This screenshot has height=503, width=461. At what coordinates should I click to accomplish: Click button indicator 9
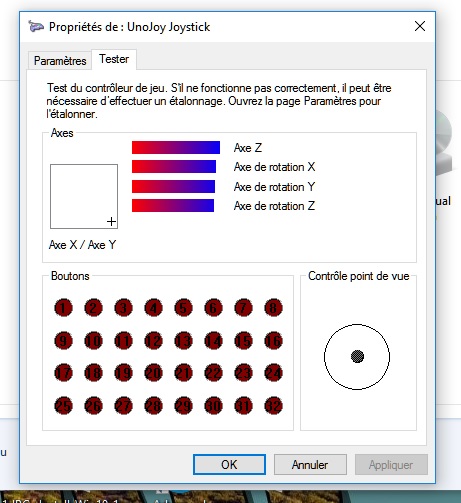63,340
